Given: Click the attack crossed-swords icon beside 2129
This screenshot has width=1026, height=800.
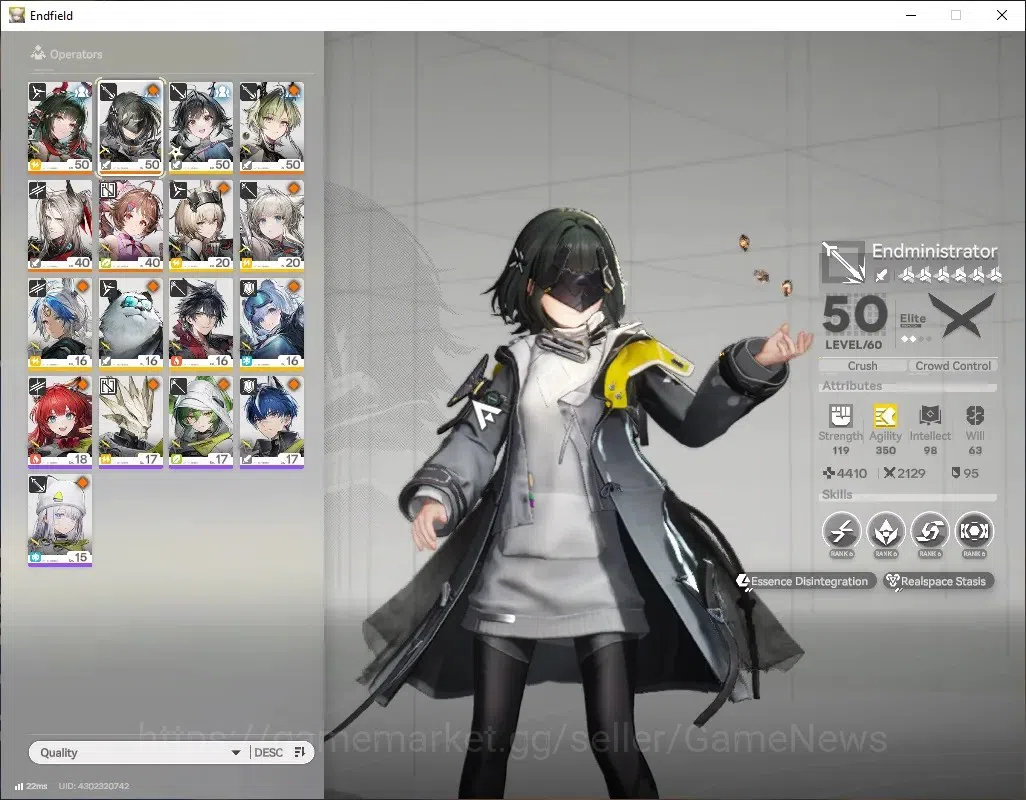Looking at the screenshot, I should pos(889,473).
